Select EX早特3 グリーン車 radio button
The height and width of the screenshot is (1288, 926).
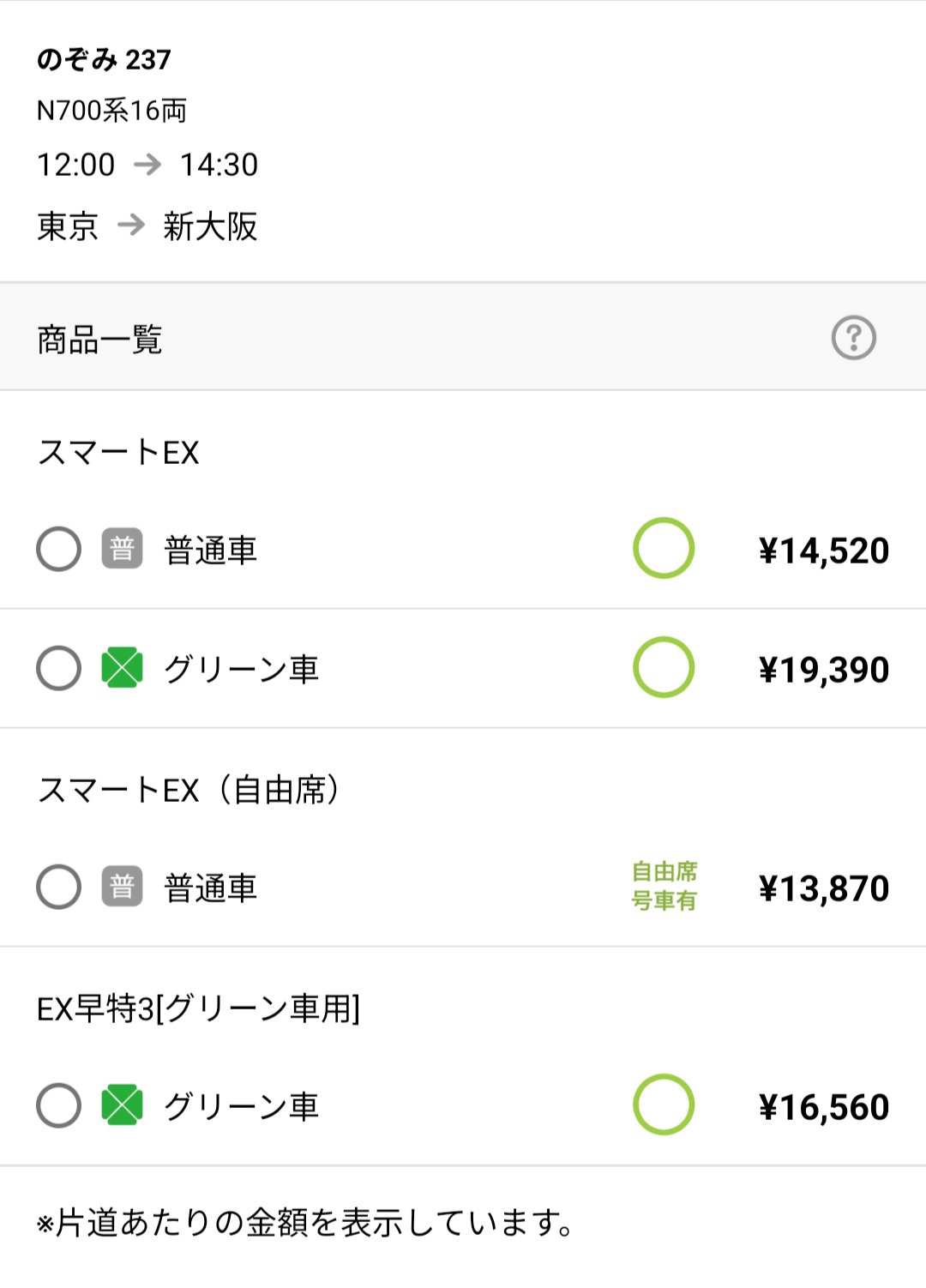[59, 1105]
